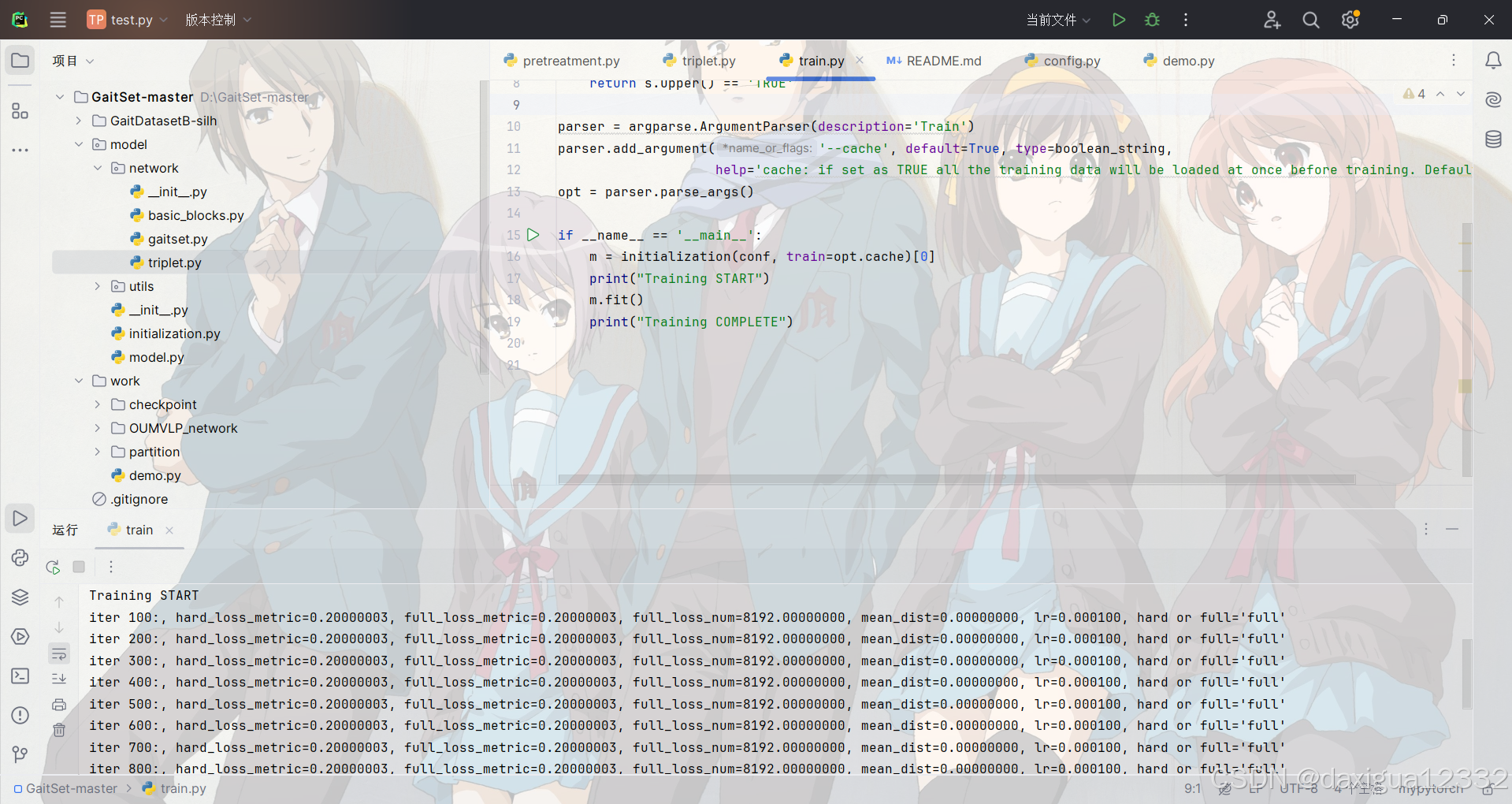Viewport: 1512px width, 804px height.
Task: Click the editor horizontal scrollbar
Action: click(957, 478)
